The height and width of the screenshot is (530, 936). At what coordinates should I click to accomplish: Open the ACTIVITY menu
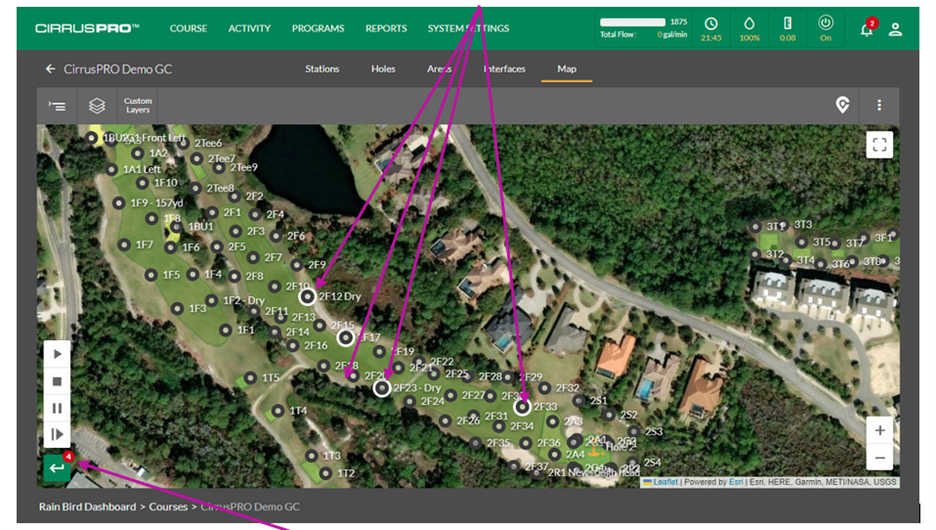coord(250,28)
